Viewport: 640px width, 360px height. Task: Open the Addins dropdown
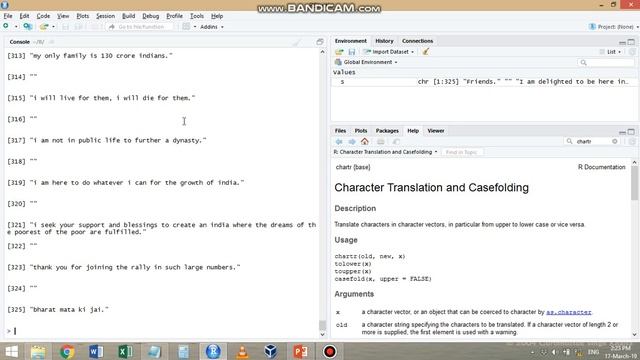click(x=212, y=27)
